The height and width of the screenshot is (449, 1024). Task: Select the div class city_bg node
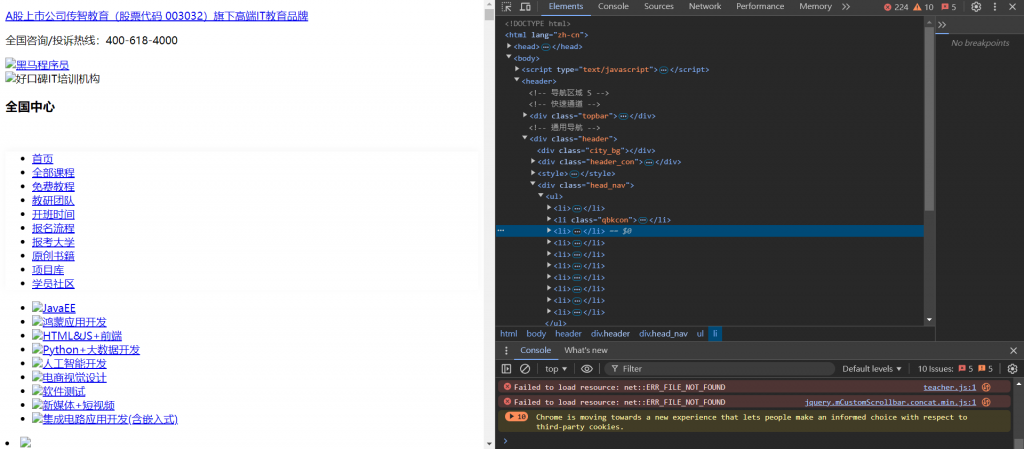pos(596,150)
